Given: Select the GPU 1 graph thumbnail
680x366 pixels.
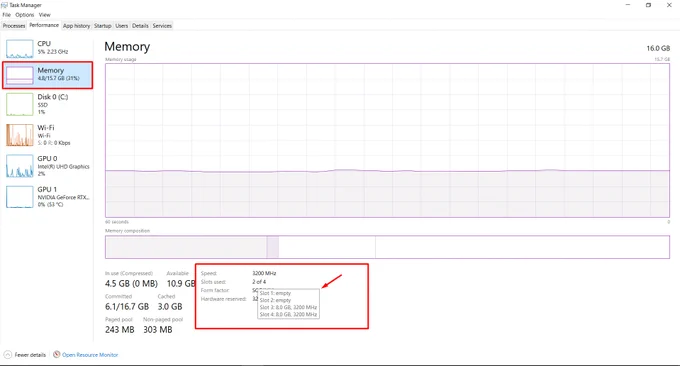Looking at the screenshot, I should point(20,197).
